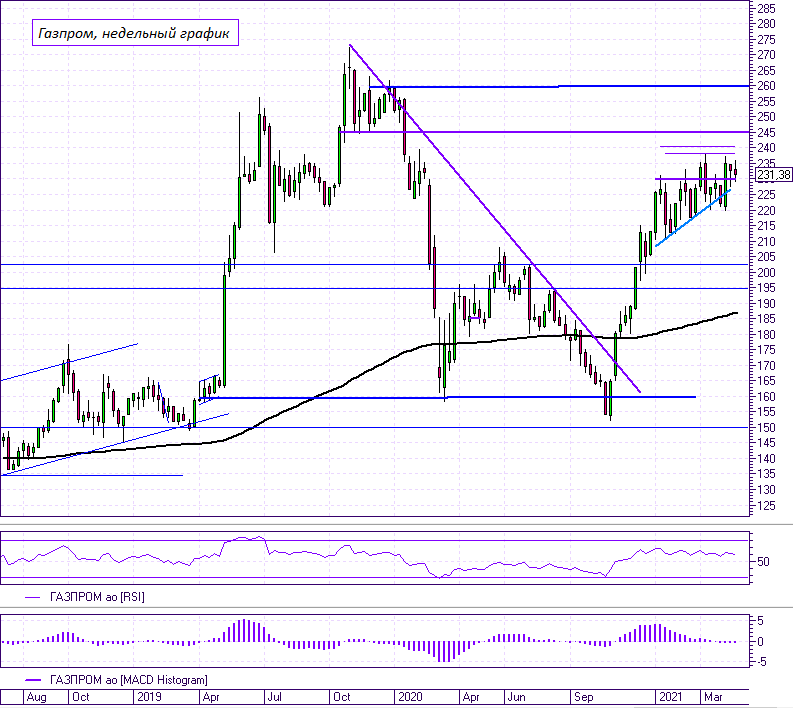Select the 'Sep' label on the time axis

584,697
